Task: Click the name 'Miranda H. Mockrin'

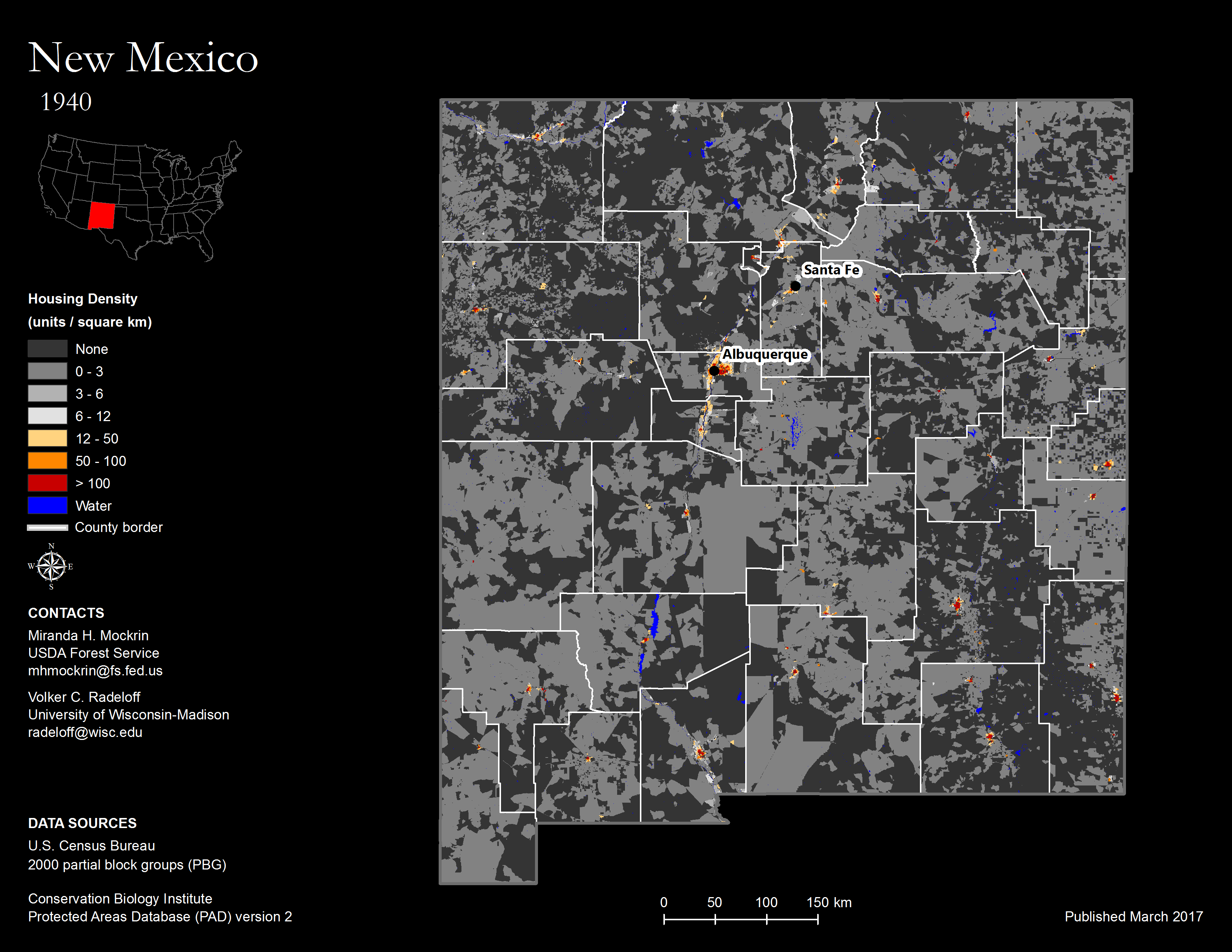Action: [88, 635]
